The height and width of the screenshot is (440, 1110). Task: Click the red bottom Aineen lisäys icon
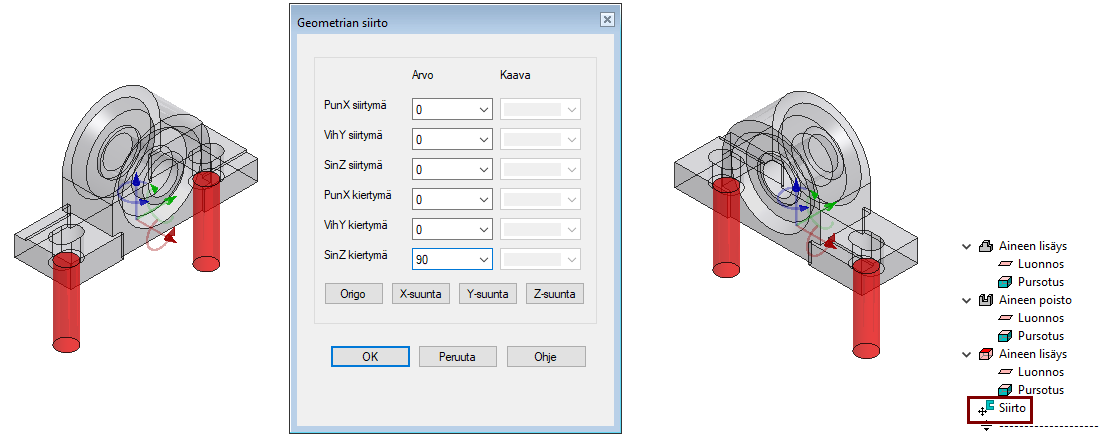pyautogui.click(x=985, y=354)
